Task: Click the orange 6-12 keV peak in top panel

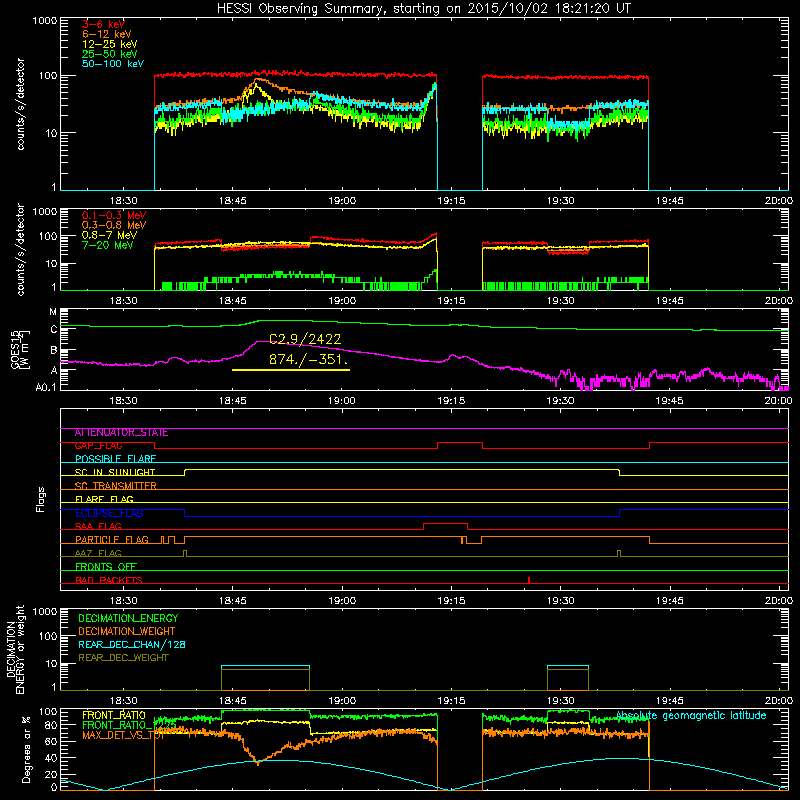Action: pyautogui.click(x=258, y=80)
